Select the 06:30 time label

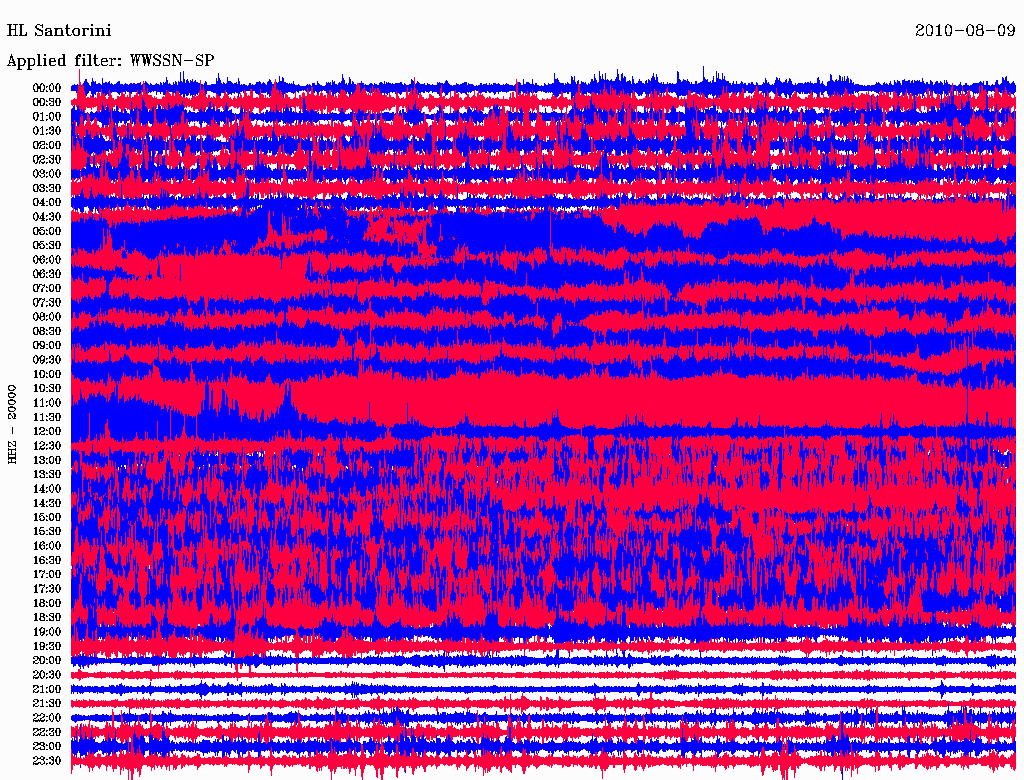coord(46,274)
